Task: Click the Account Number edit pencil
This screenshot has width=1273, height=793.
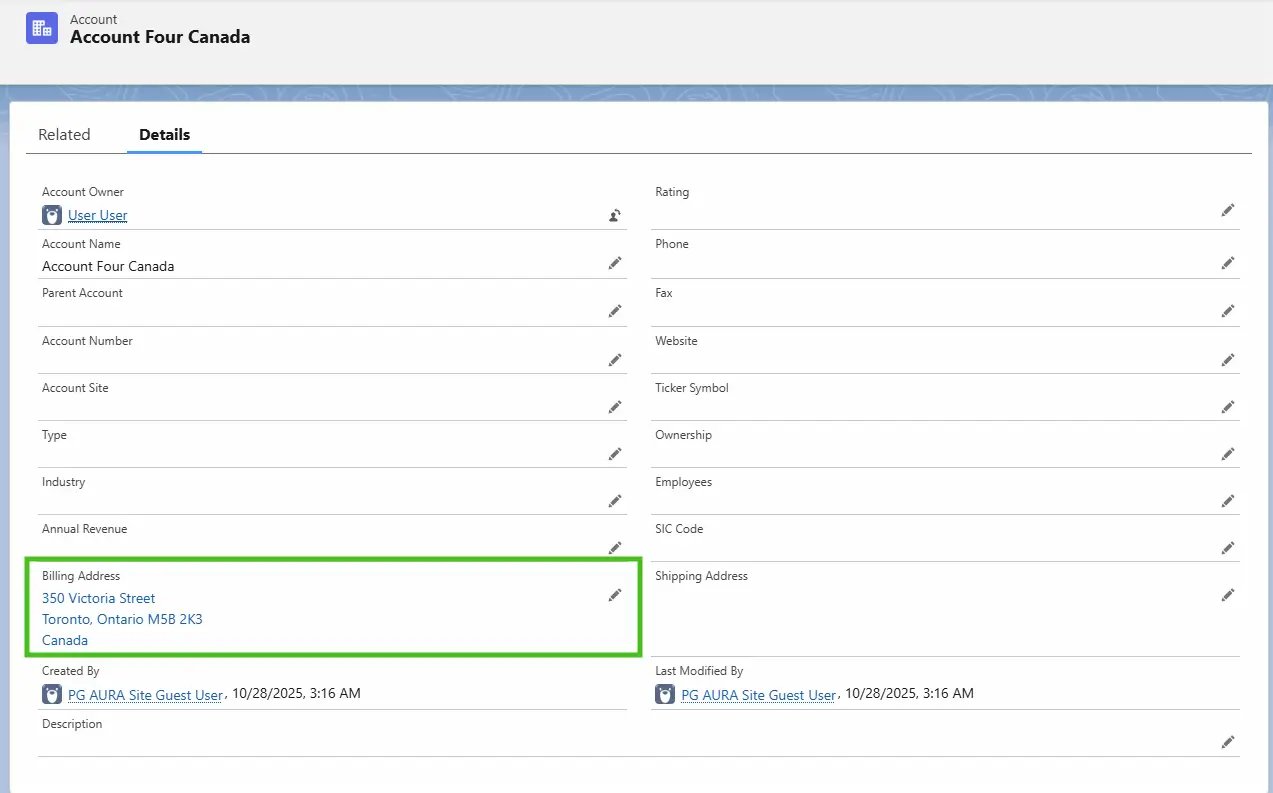Action: pos(615,359)
